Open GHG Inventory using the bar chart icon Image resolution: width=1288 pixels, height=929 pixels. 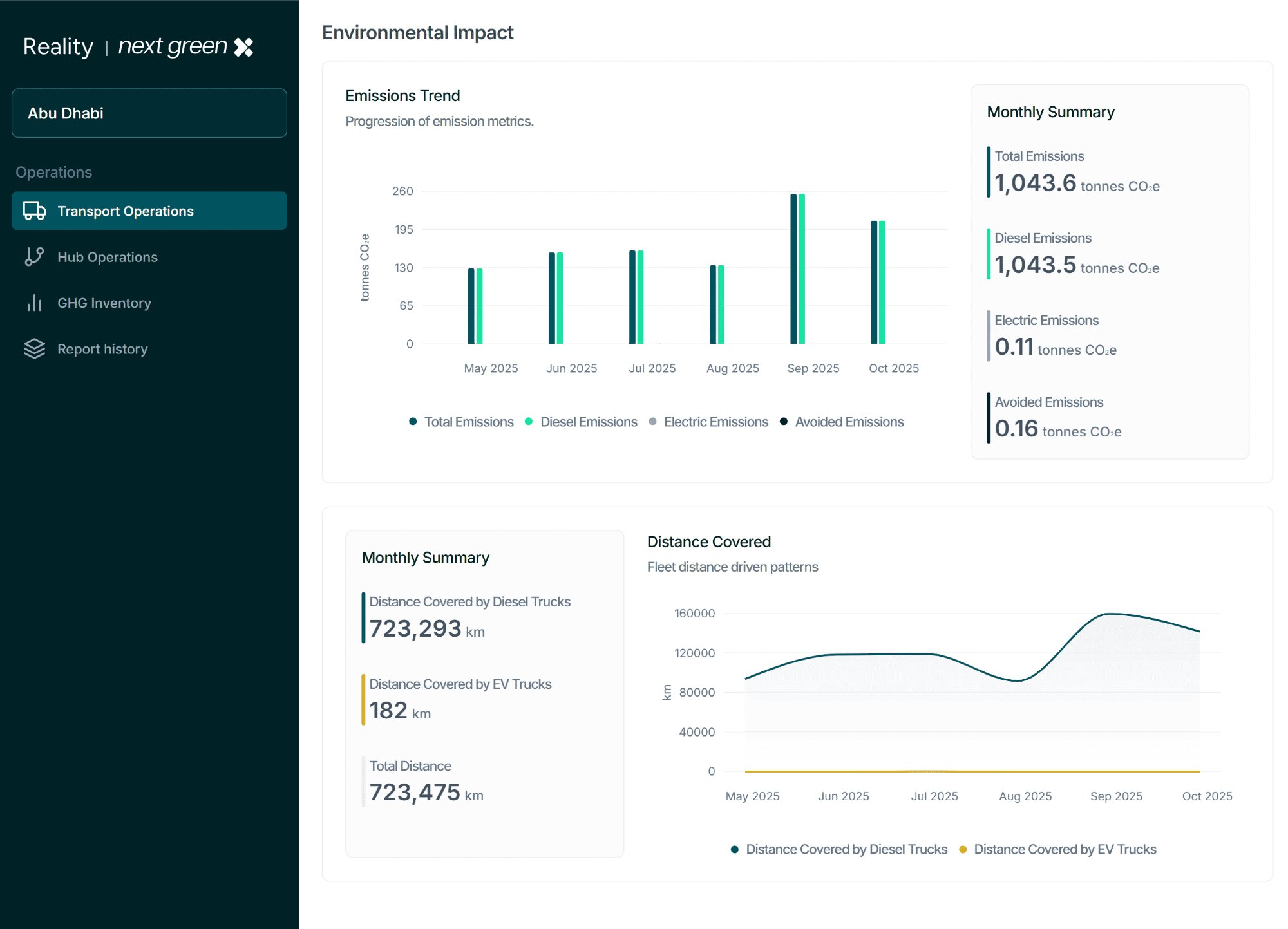click(33, 303)
